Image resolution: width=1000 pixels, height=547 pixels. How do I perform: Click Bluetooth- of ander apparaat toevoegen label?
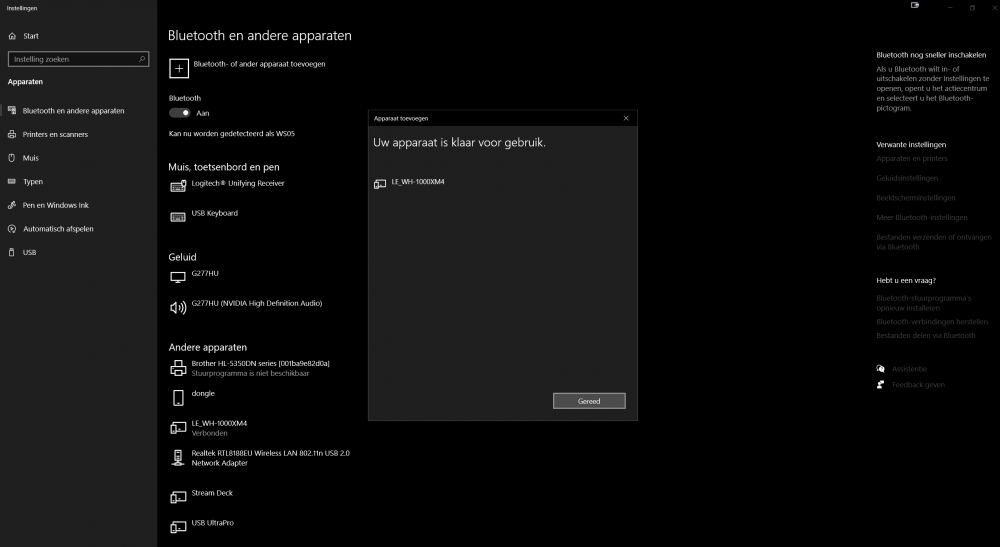click(259, 64)
